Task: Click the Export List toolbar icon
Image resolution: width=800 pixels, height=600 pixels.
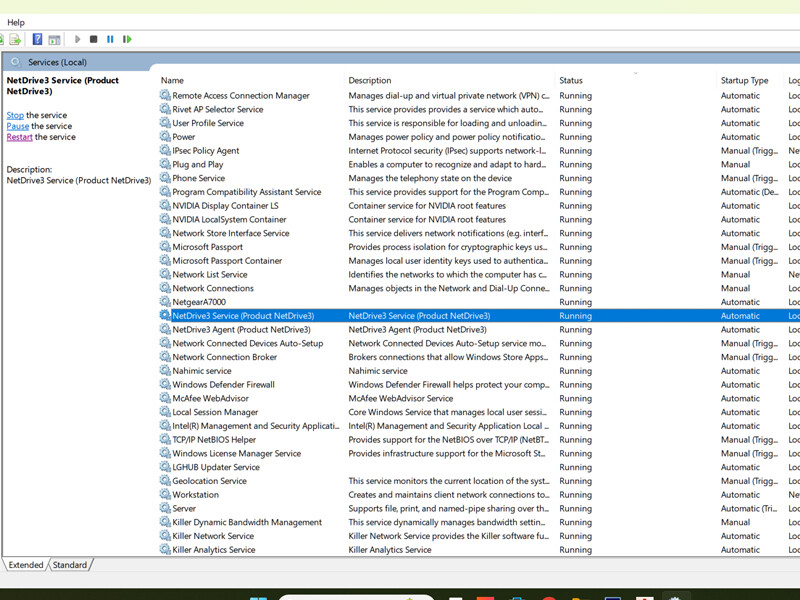Action: pos(15,39)
